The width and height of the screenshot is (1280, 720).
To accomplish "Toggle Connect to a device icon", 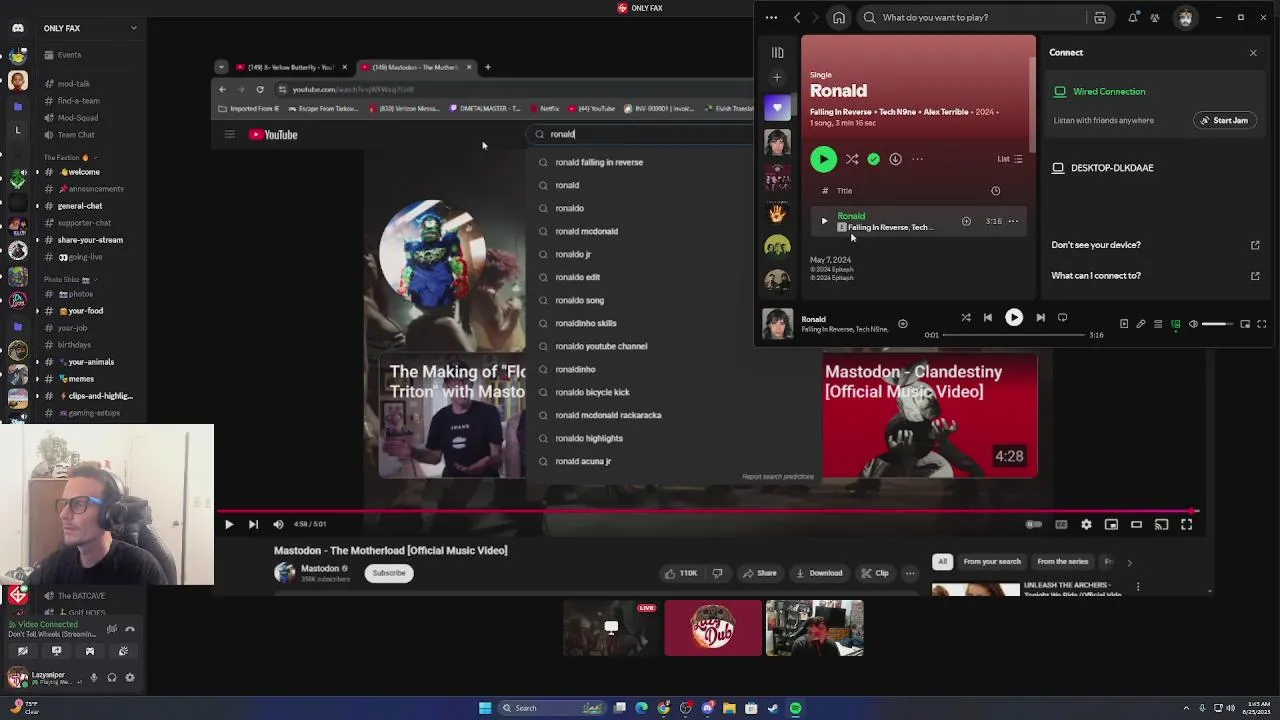I will (1175, 324).
